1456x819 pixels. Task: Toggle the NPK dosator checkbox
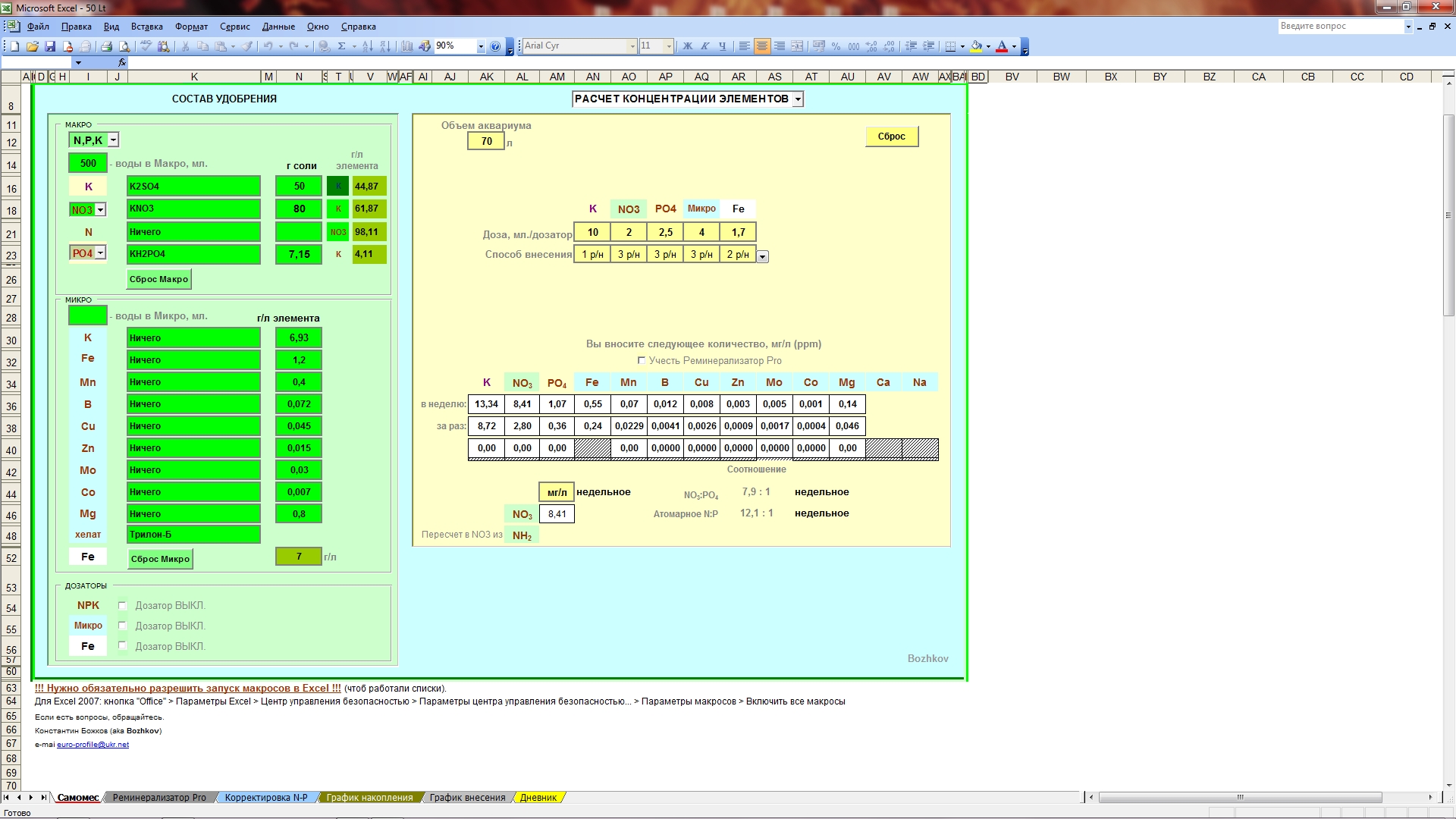(x=122, y=605)
